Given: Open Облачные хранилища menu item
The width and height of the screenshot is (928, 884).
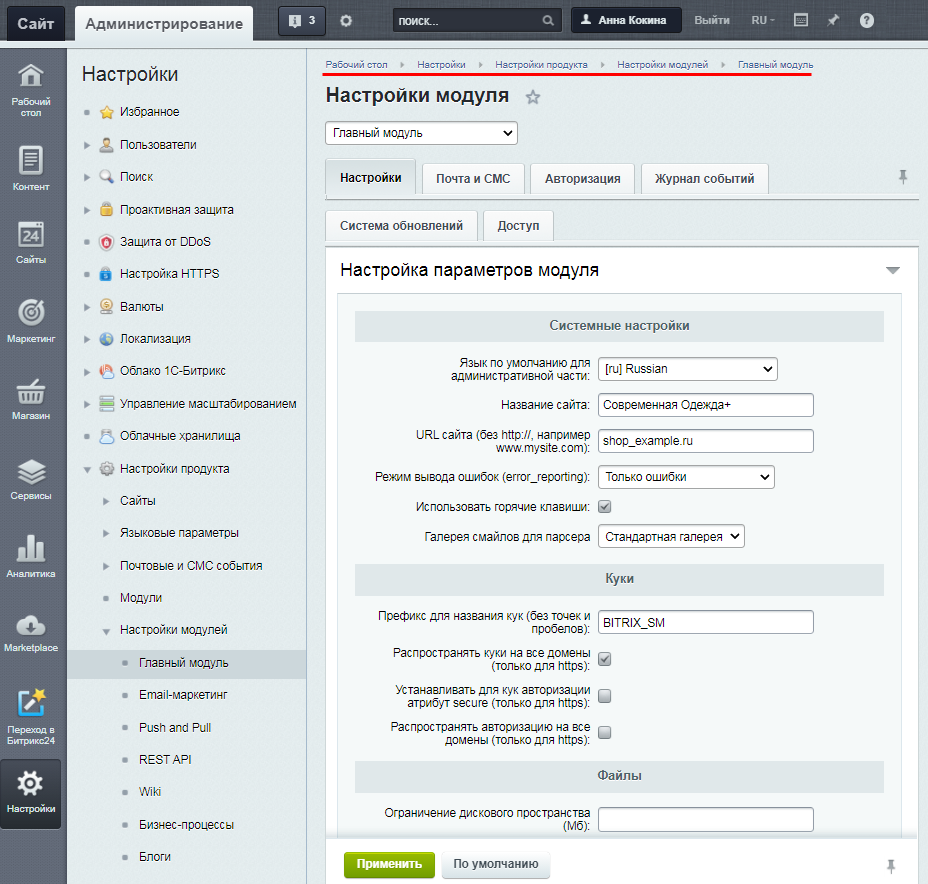Looking at the screenshot, I should (x=180, y=436).
